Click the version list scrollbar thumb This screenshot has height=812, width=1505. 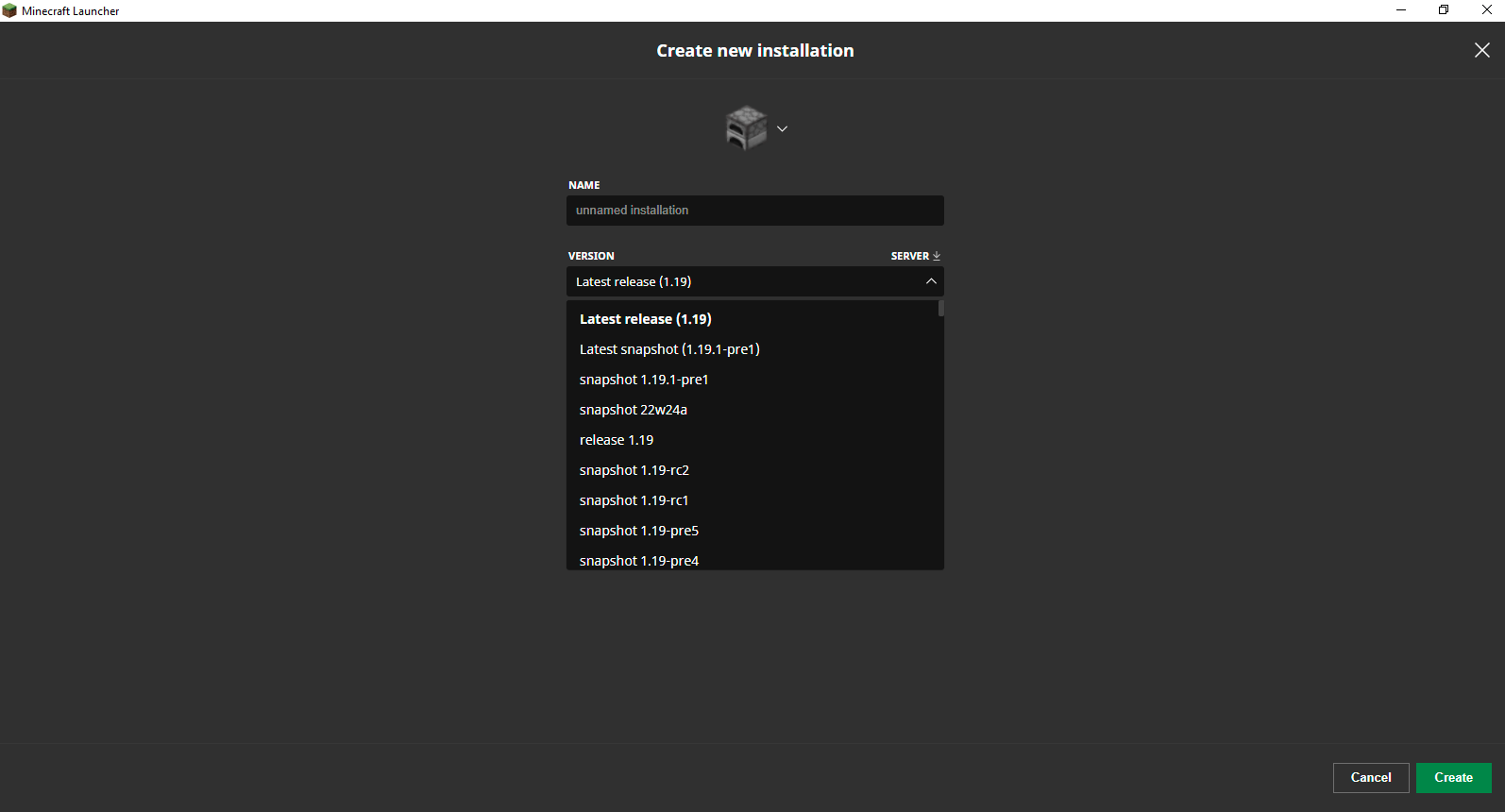tap(941, 309)
